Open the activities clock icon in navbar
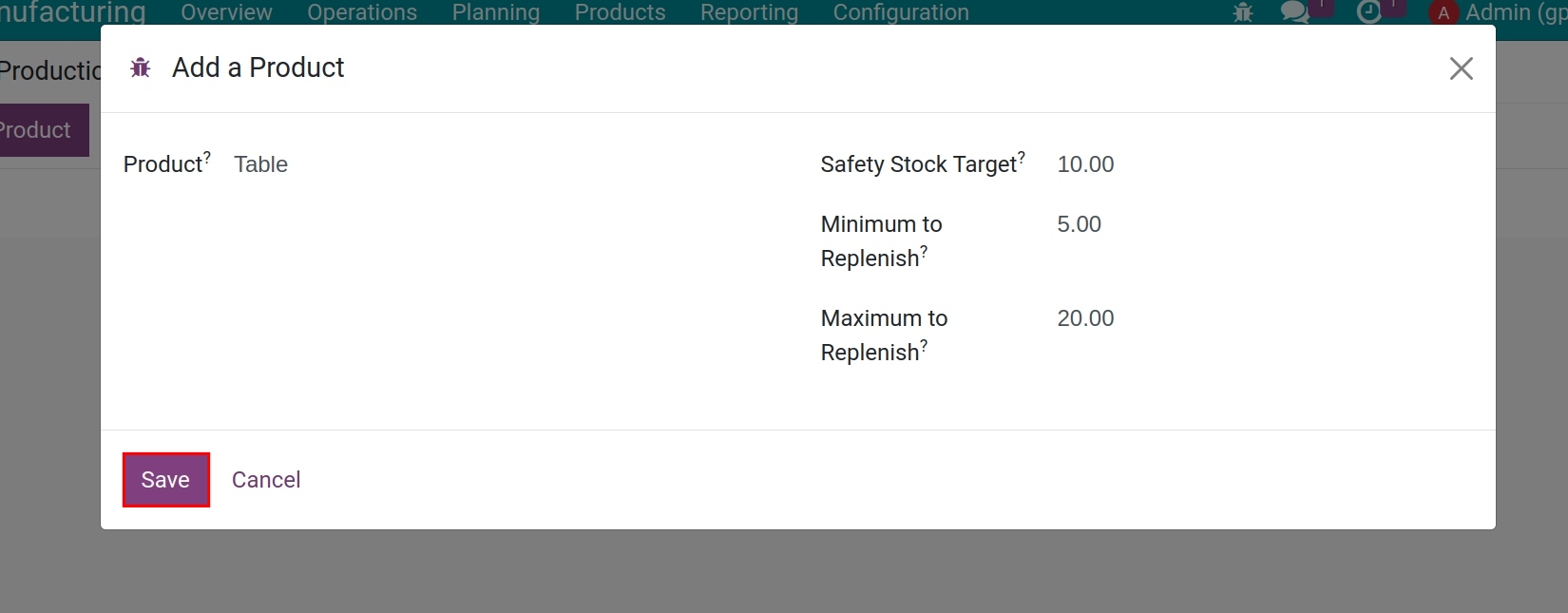Image resolution: width=1568 pixels, height=613 pixels. click(x=1368, y=12)
